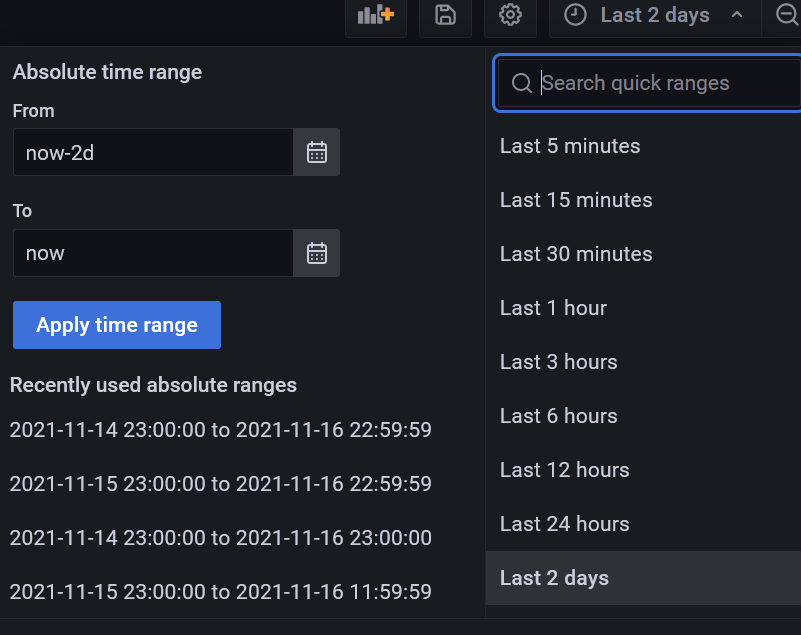Select the Last 24 hours quick range
801x635 pixels.
click(564, 523)
